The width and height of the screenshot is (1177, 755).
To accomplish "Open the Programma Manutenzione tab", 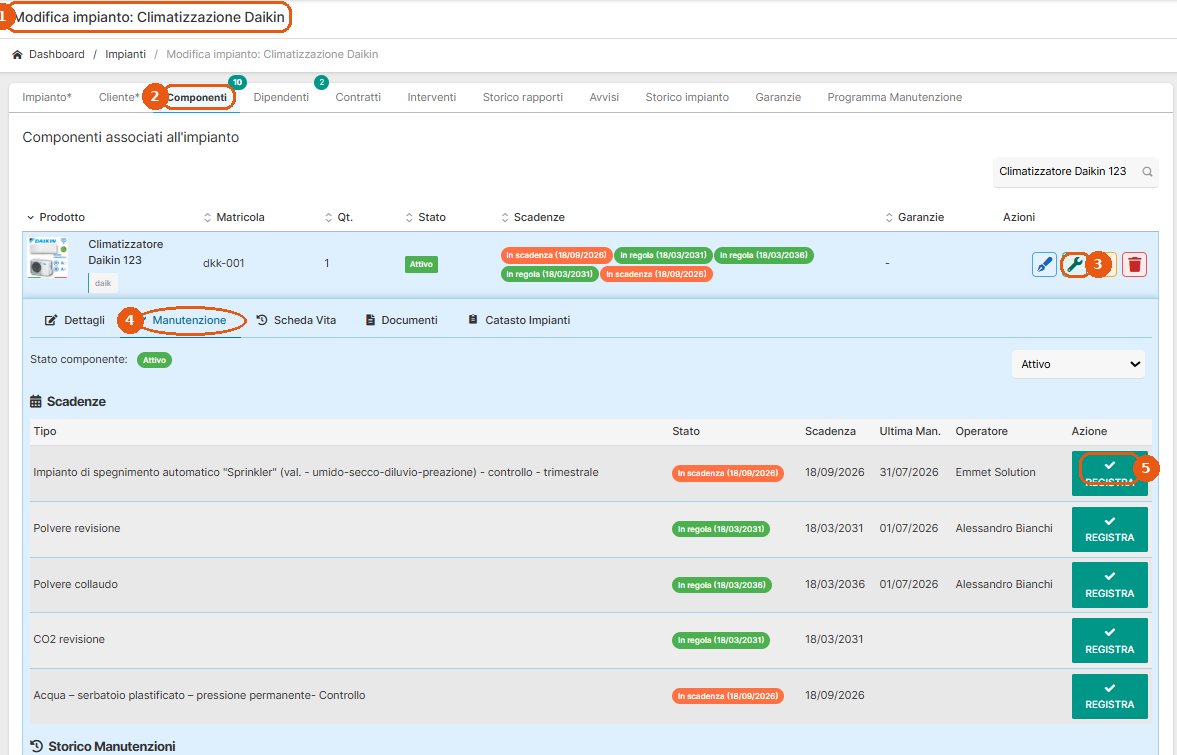I will click(x=894, y=98).
